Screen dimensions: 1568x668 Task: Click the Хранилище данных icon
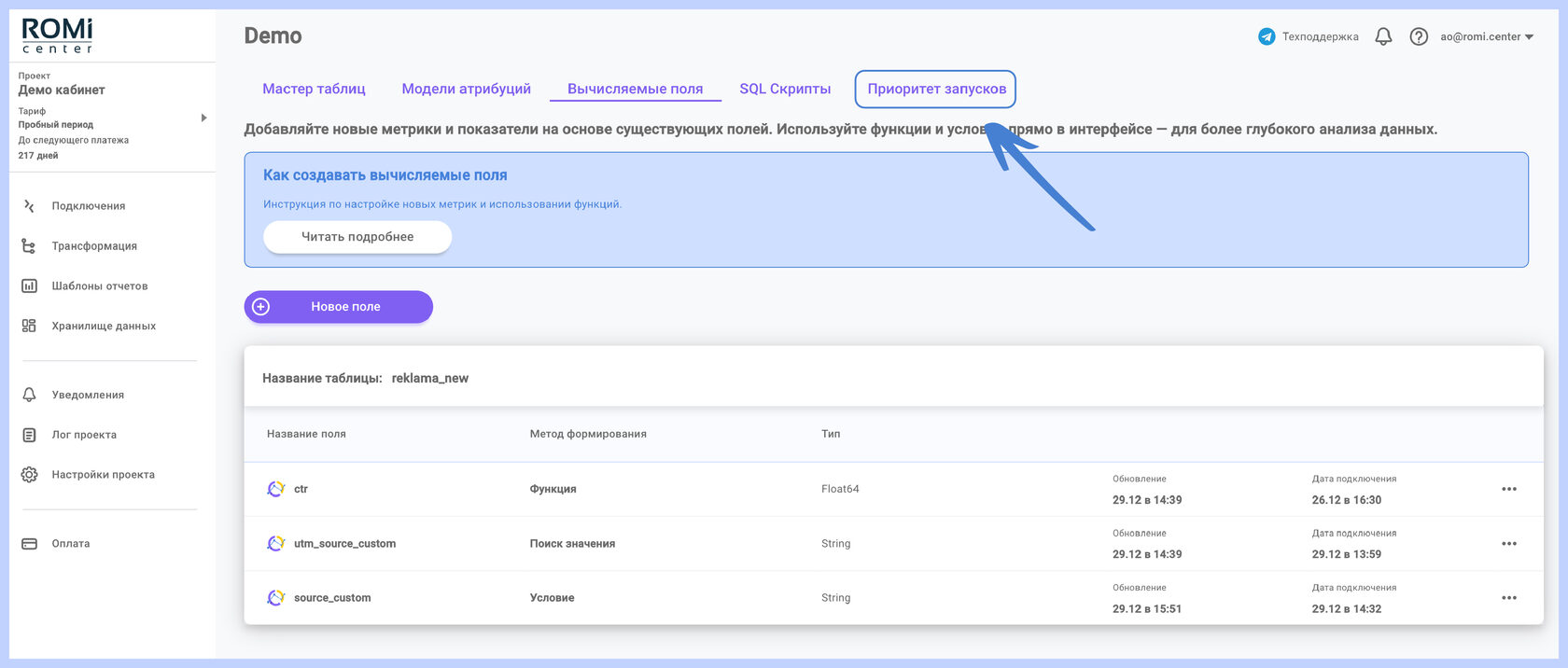point(29,326)
